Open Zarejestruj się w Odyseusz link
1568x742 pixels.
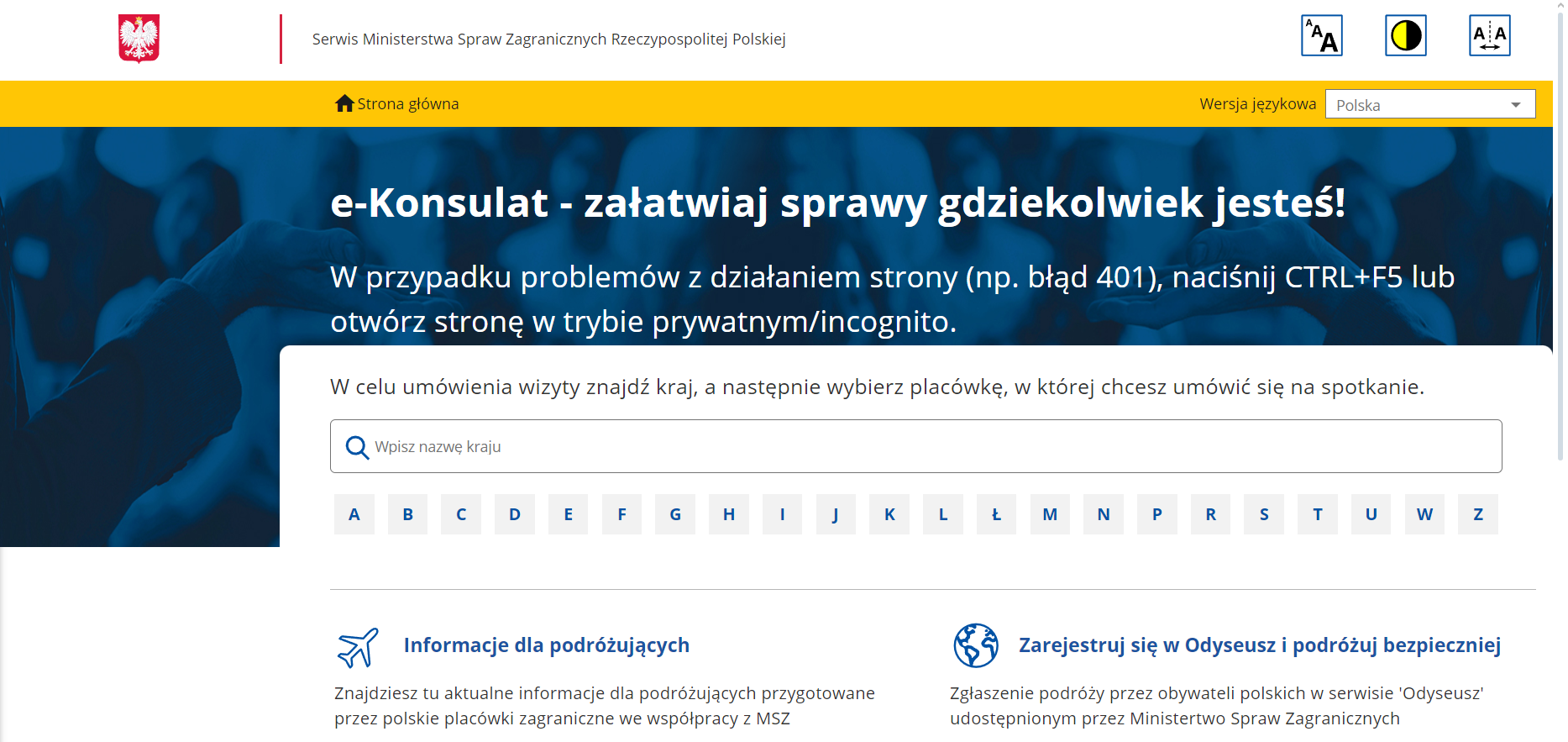coord(1259,645)
